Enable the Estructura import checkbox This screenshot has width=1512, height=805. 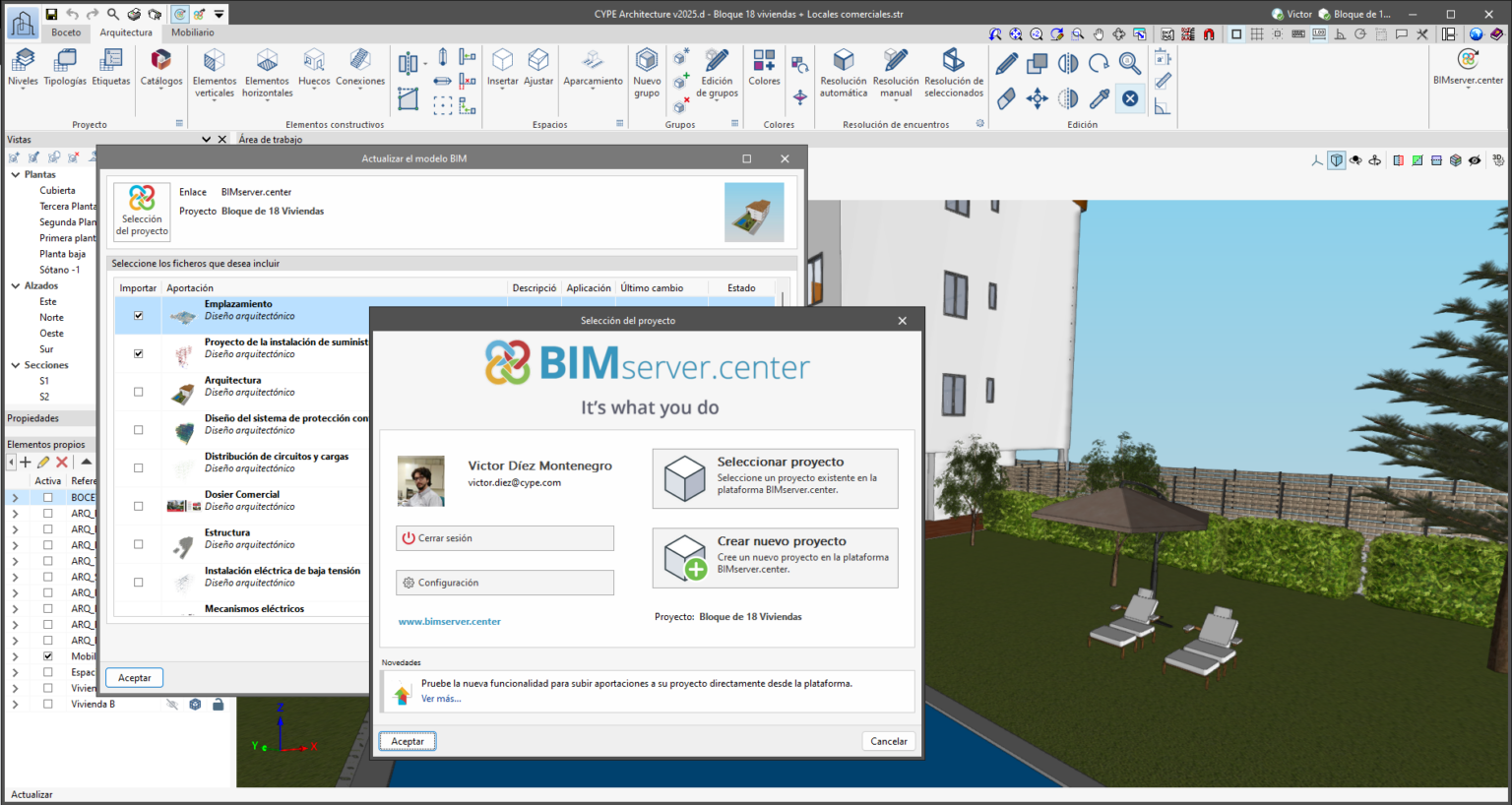point(139,544)
